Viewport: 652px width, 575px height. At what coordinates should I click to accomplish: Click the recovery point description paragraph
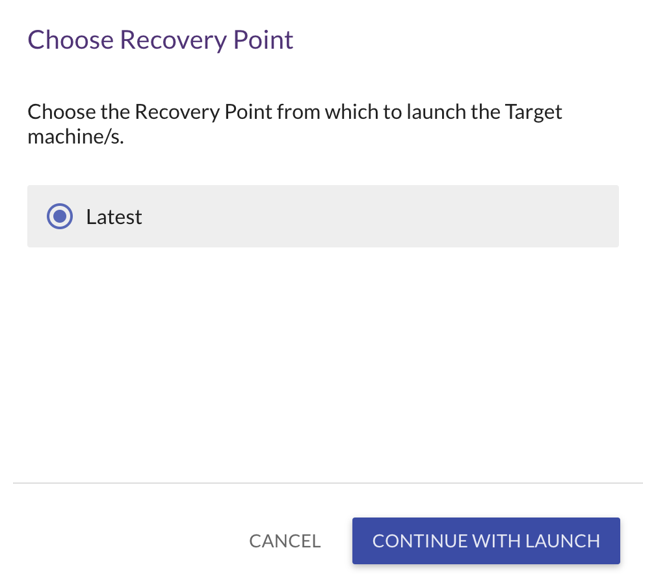(295, 124)
